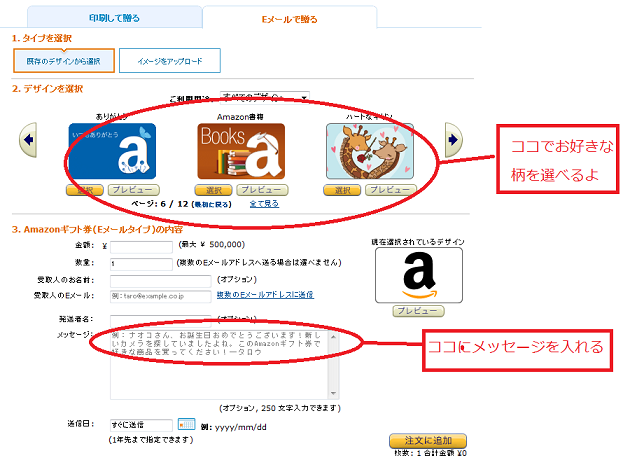Choose the Amazon Books gift card image
623x458 pixels.
[x=241, y=151]
